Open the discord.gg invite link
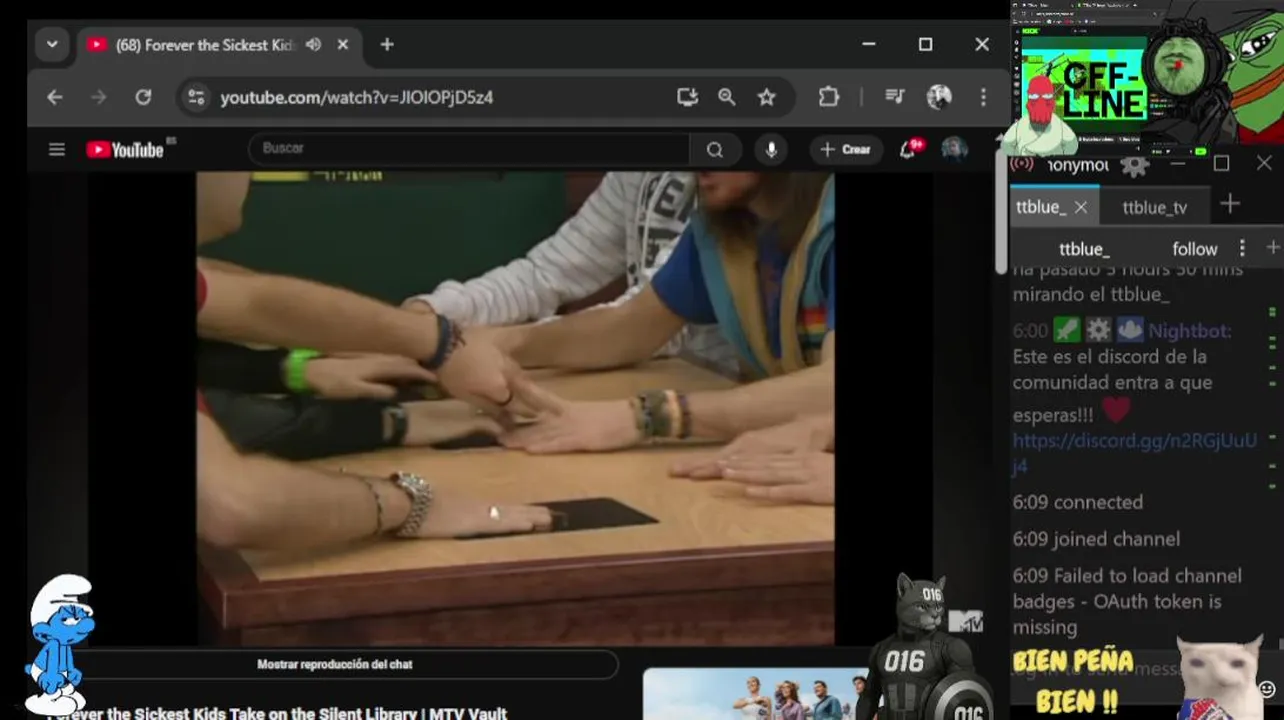This screenshot has width=1284, height=720. (x=1134, y=453)
